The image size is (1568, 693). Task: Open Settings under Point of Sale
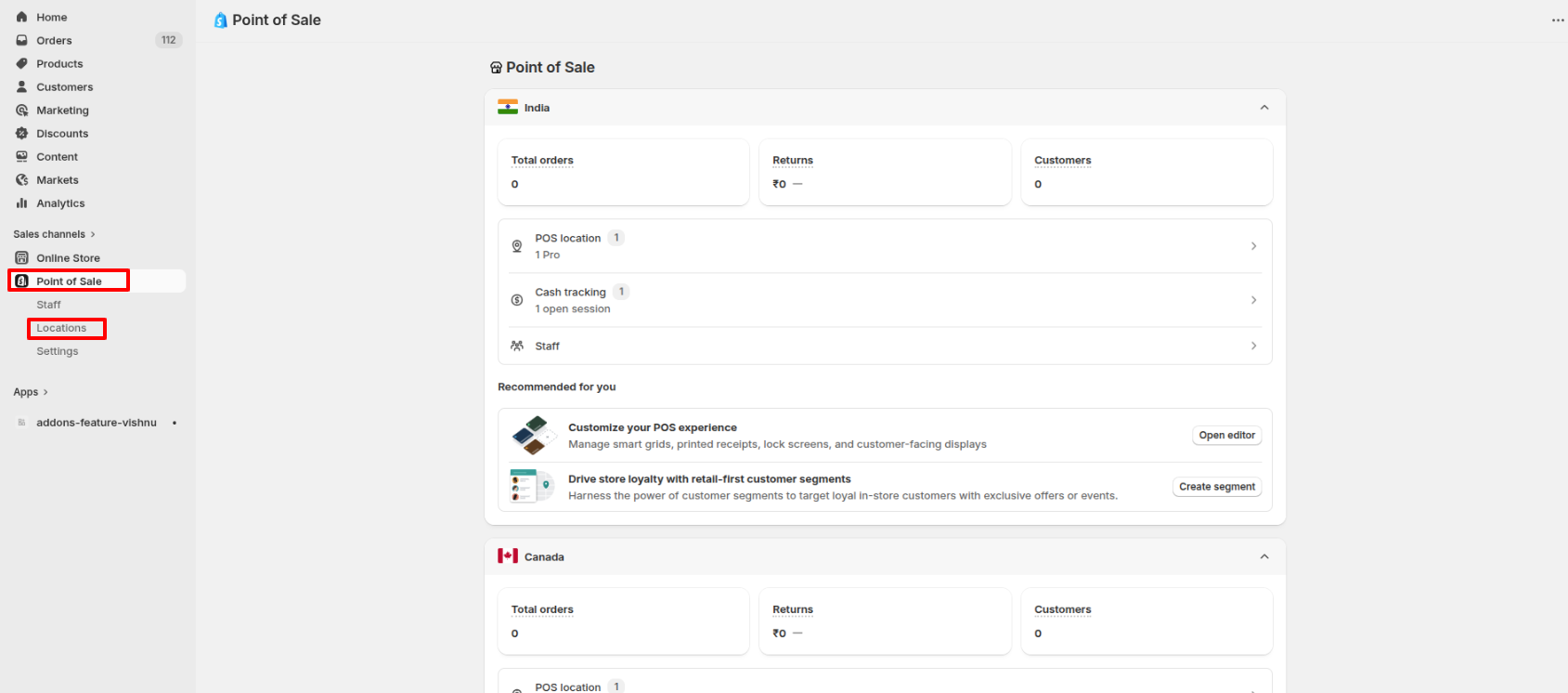[x=58, y=351]
